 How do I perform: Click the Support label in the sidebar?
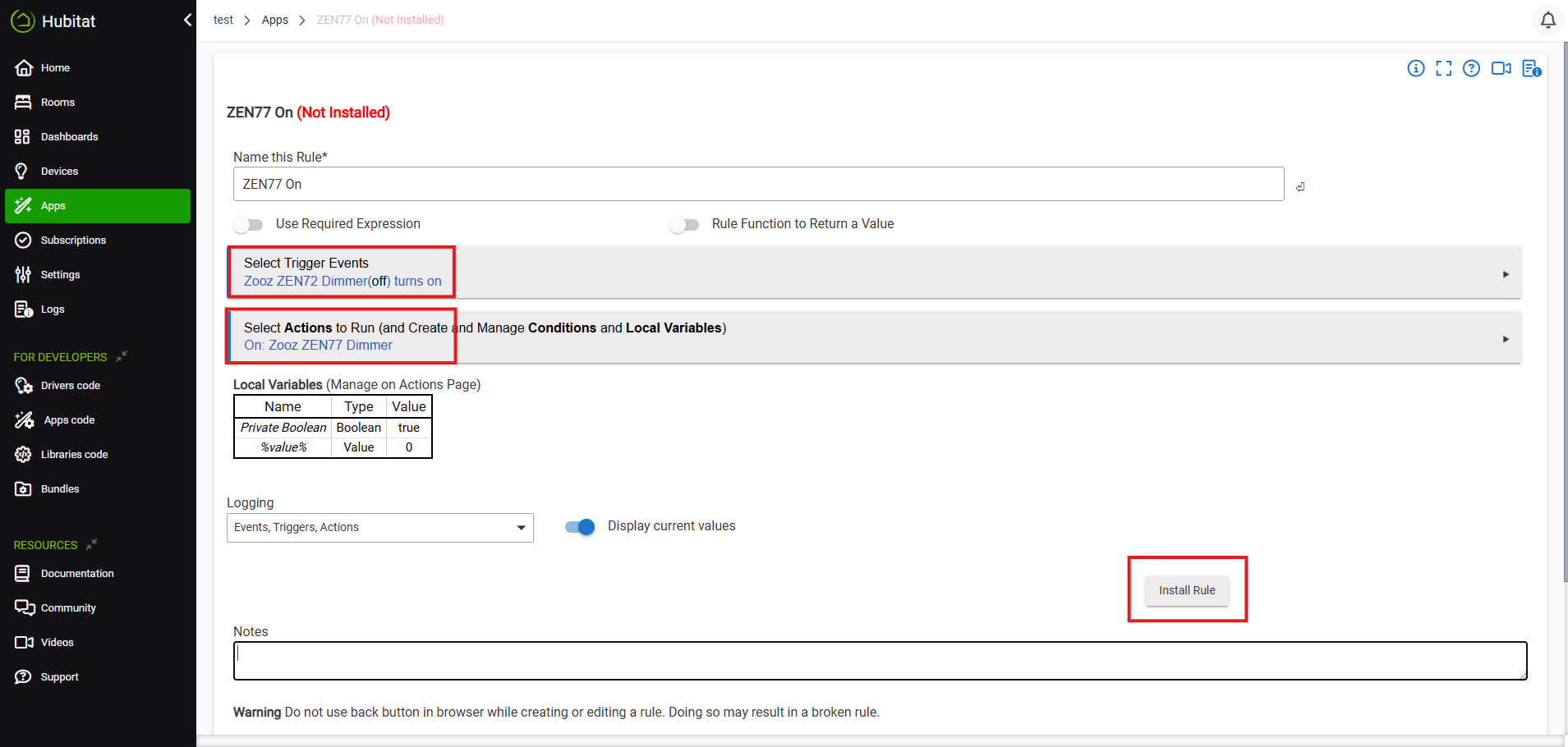[60, 677]
